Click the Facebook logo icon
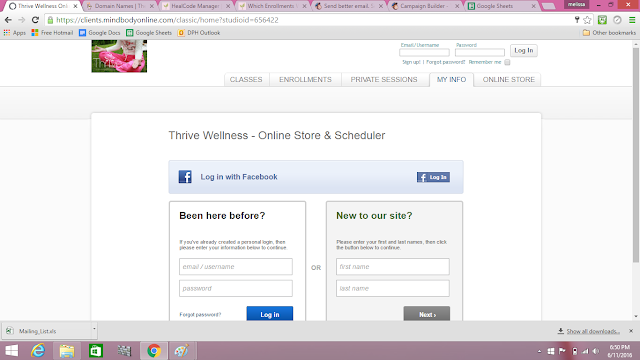 185,177
